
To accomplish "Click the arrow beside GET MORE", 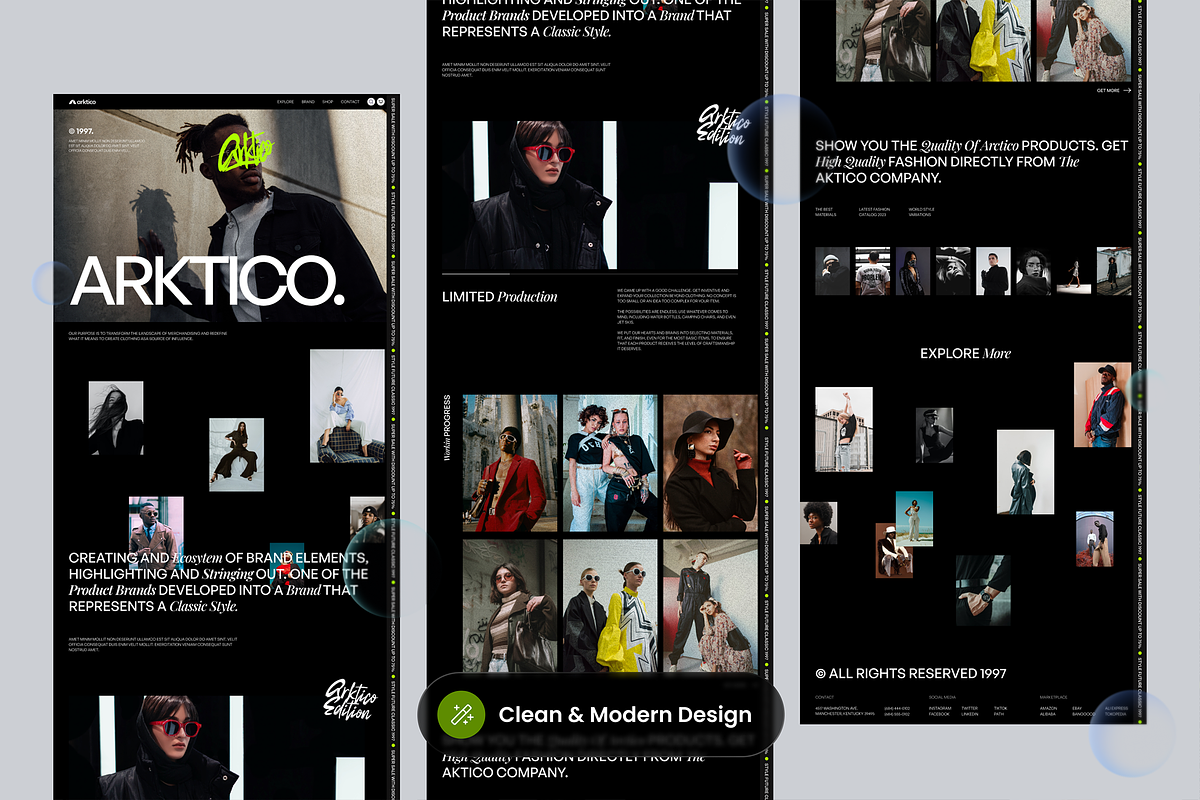I will (x=1127, y=90).
